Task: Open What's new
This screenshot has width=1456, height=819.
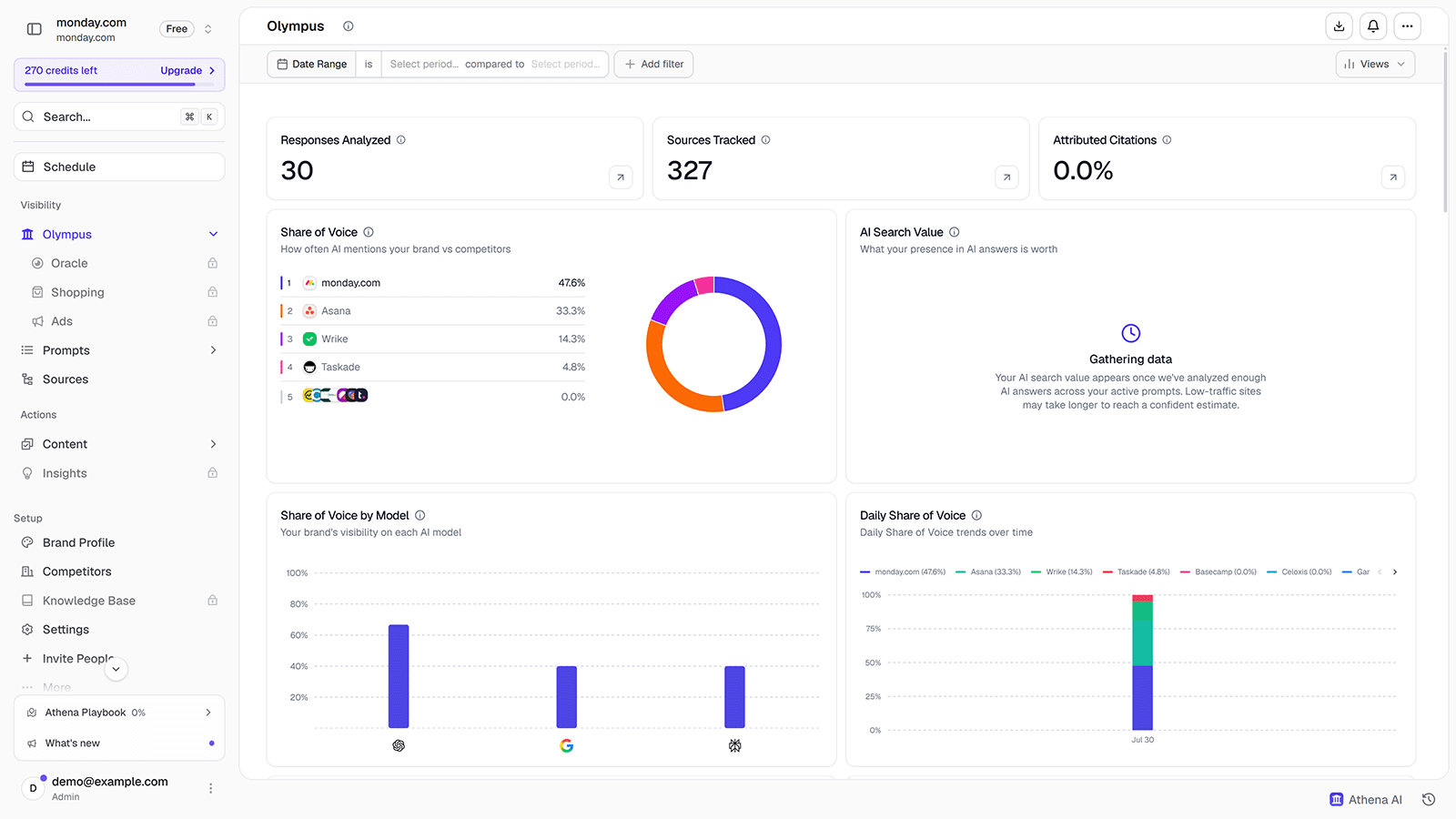Action: coord(119,743)
